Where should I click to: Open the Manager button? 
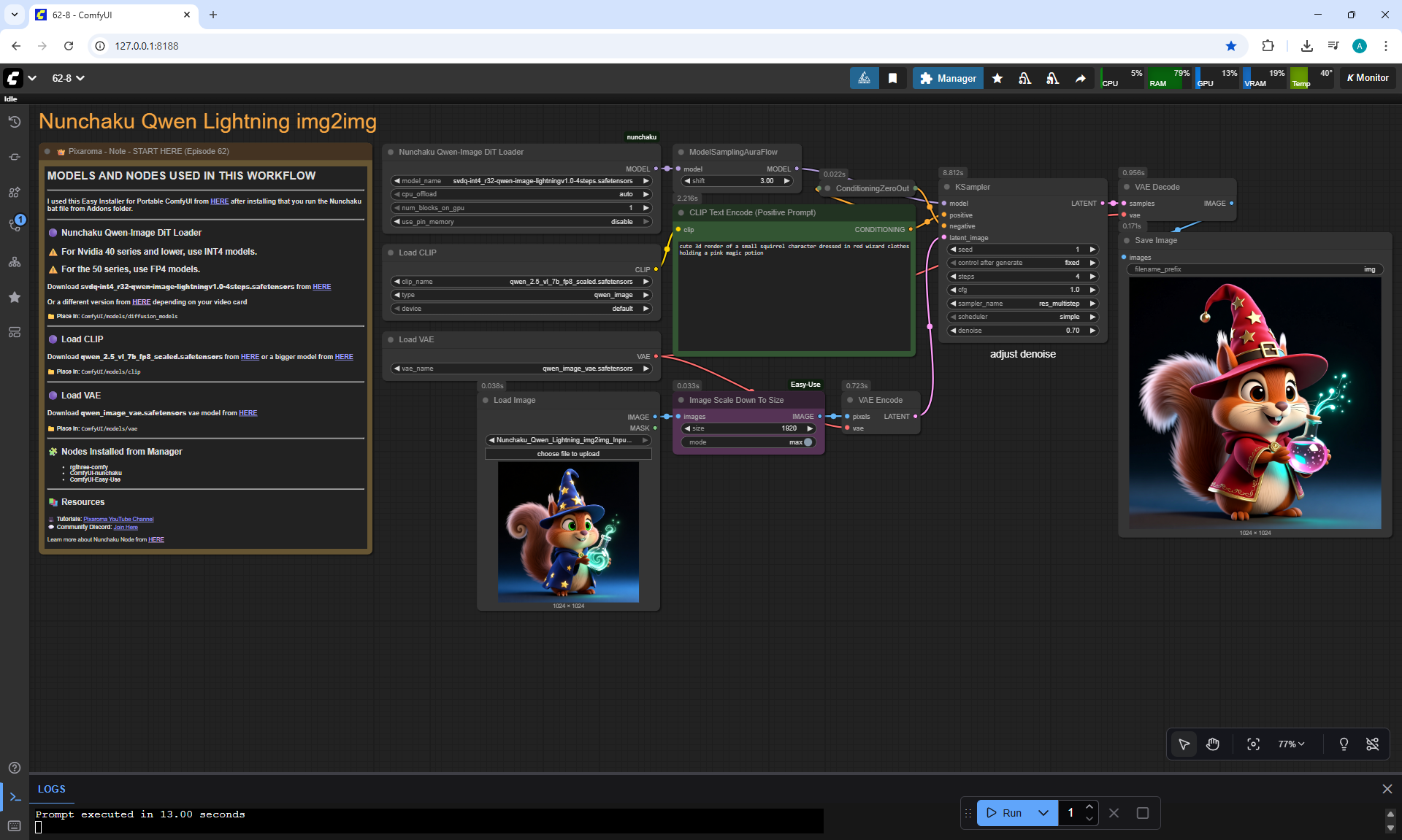pos(948,78)
